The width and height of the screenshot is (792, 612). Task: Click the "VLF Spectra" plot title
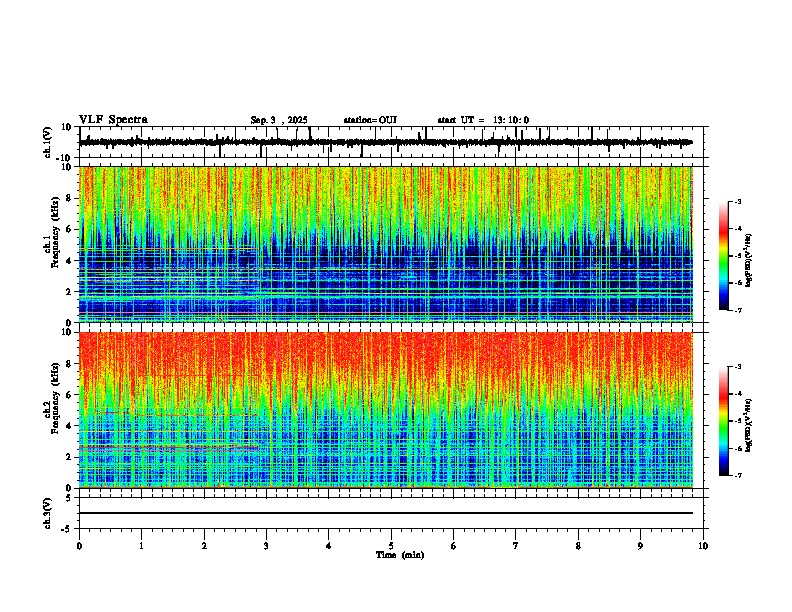113,120
